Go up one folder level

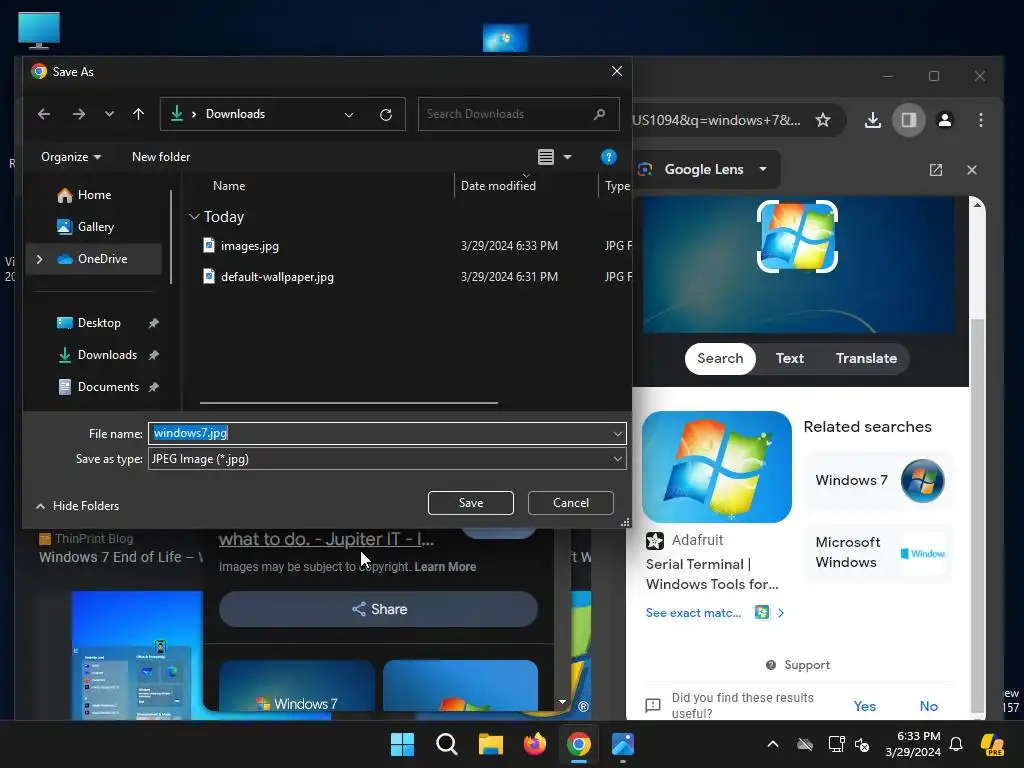click(138, 114)
